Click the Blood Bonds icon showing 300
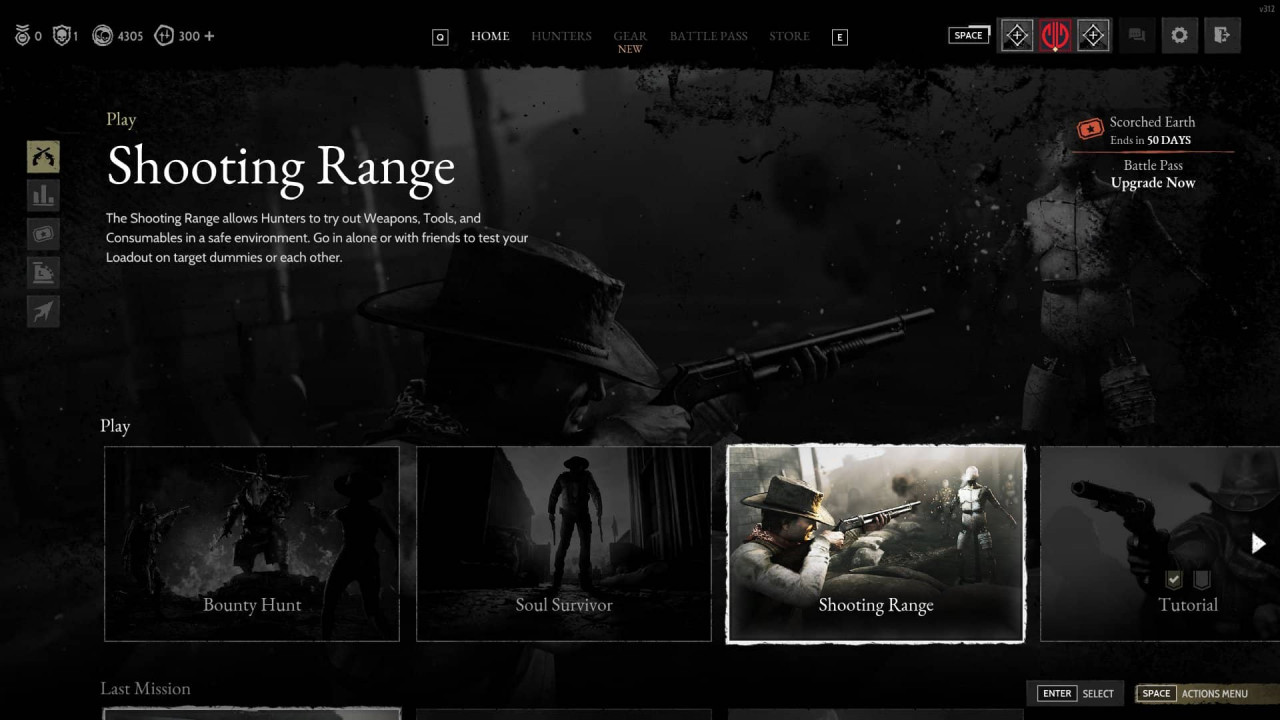Screen dimensions: 1280x720 165,36
